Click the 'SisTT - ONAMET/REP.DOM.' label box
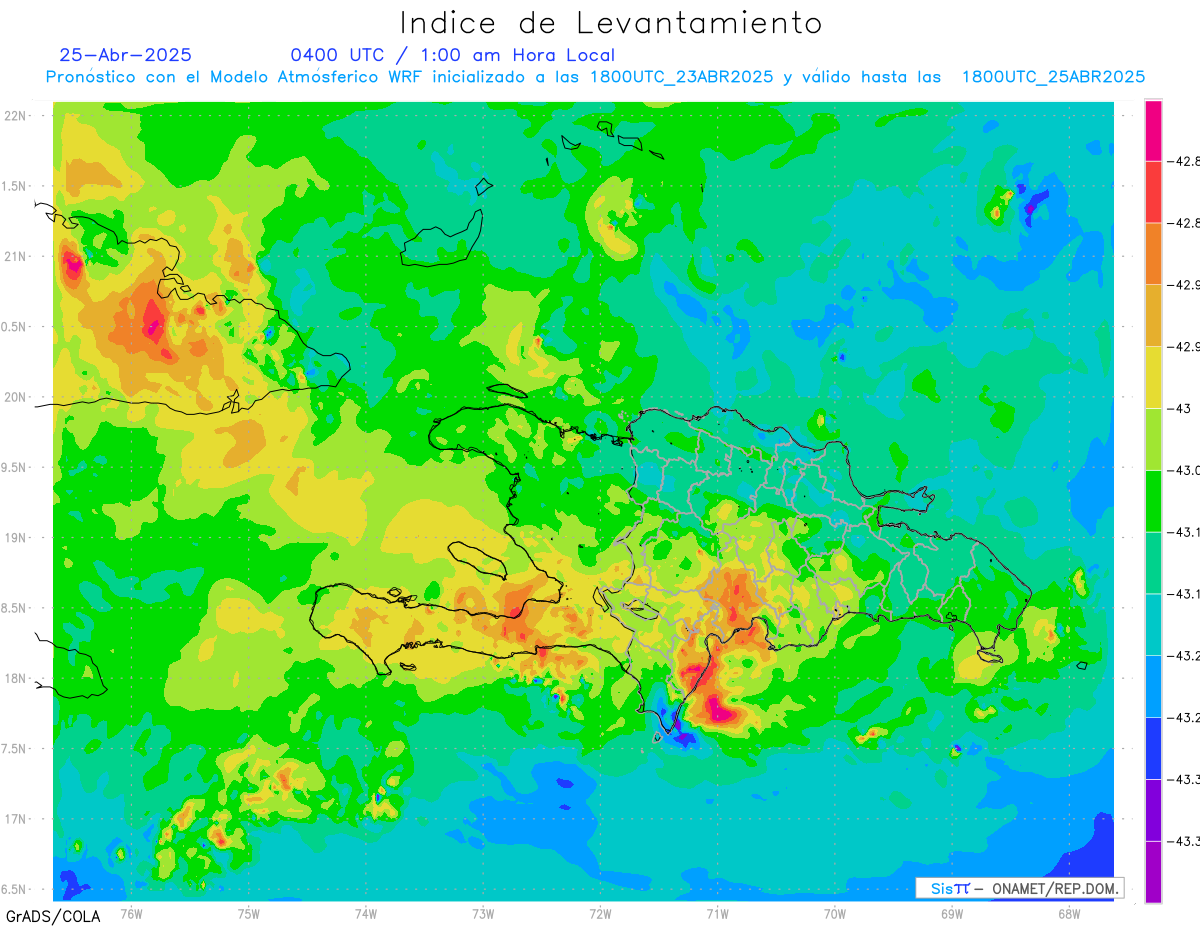Viewport: 1200px width, 927px height. (1020, 888)
